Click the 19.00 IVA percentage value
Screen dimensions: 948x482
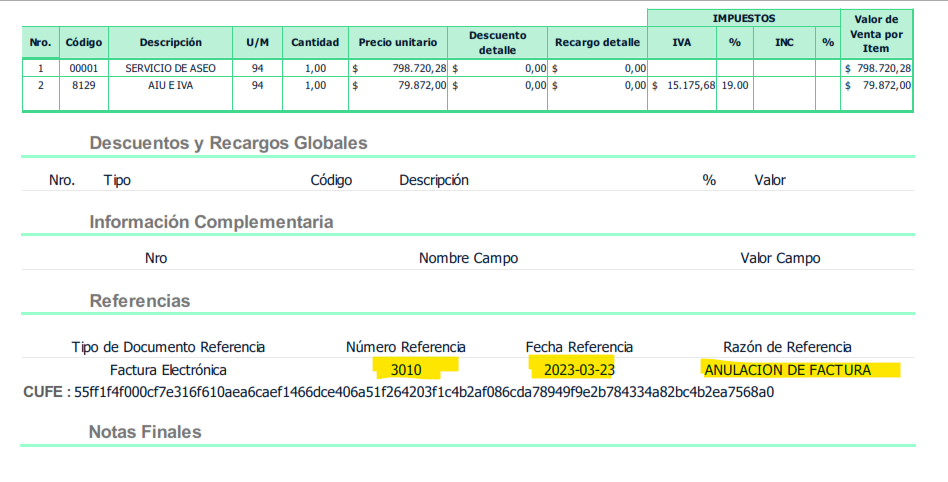[x=735, y=86]
